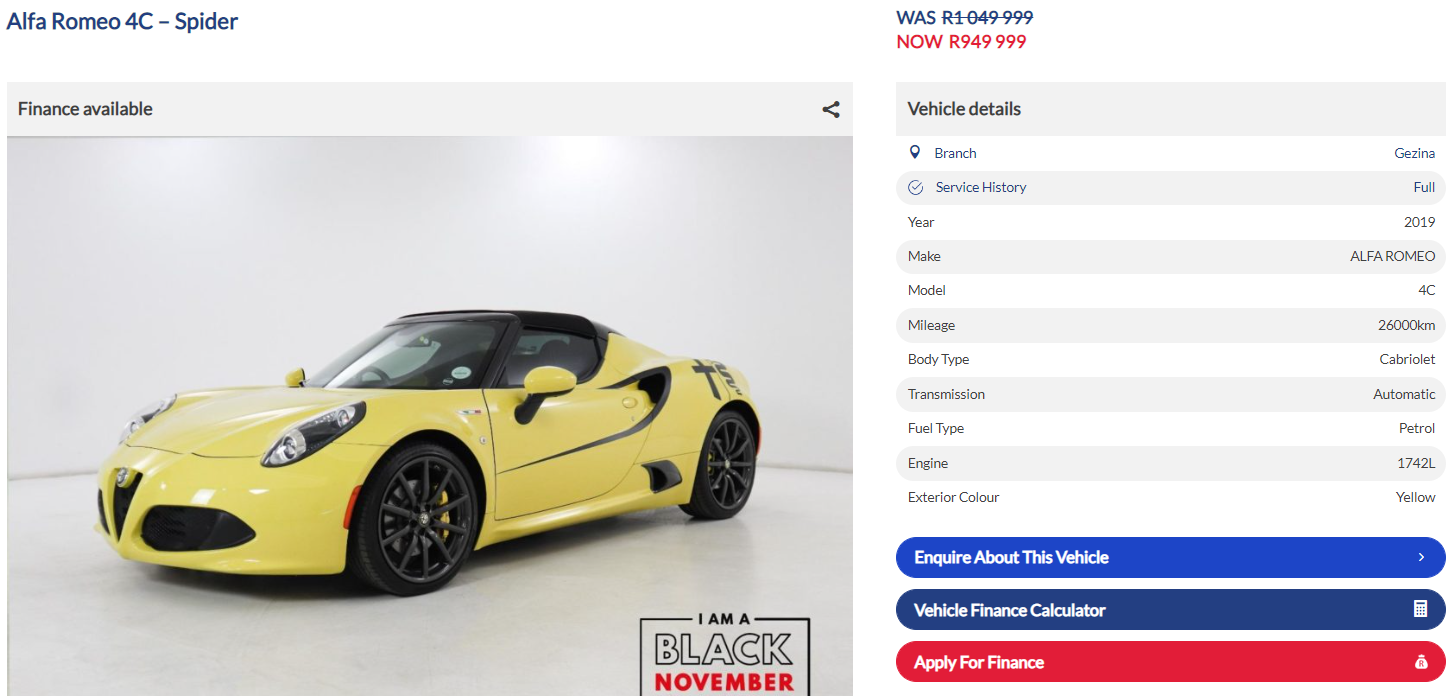The width and height of the screenshot is (1453, 696).
Task: Click the chevron arrow on the Enquire button
Action: pyautogui.click(x=1421, y=557)
